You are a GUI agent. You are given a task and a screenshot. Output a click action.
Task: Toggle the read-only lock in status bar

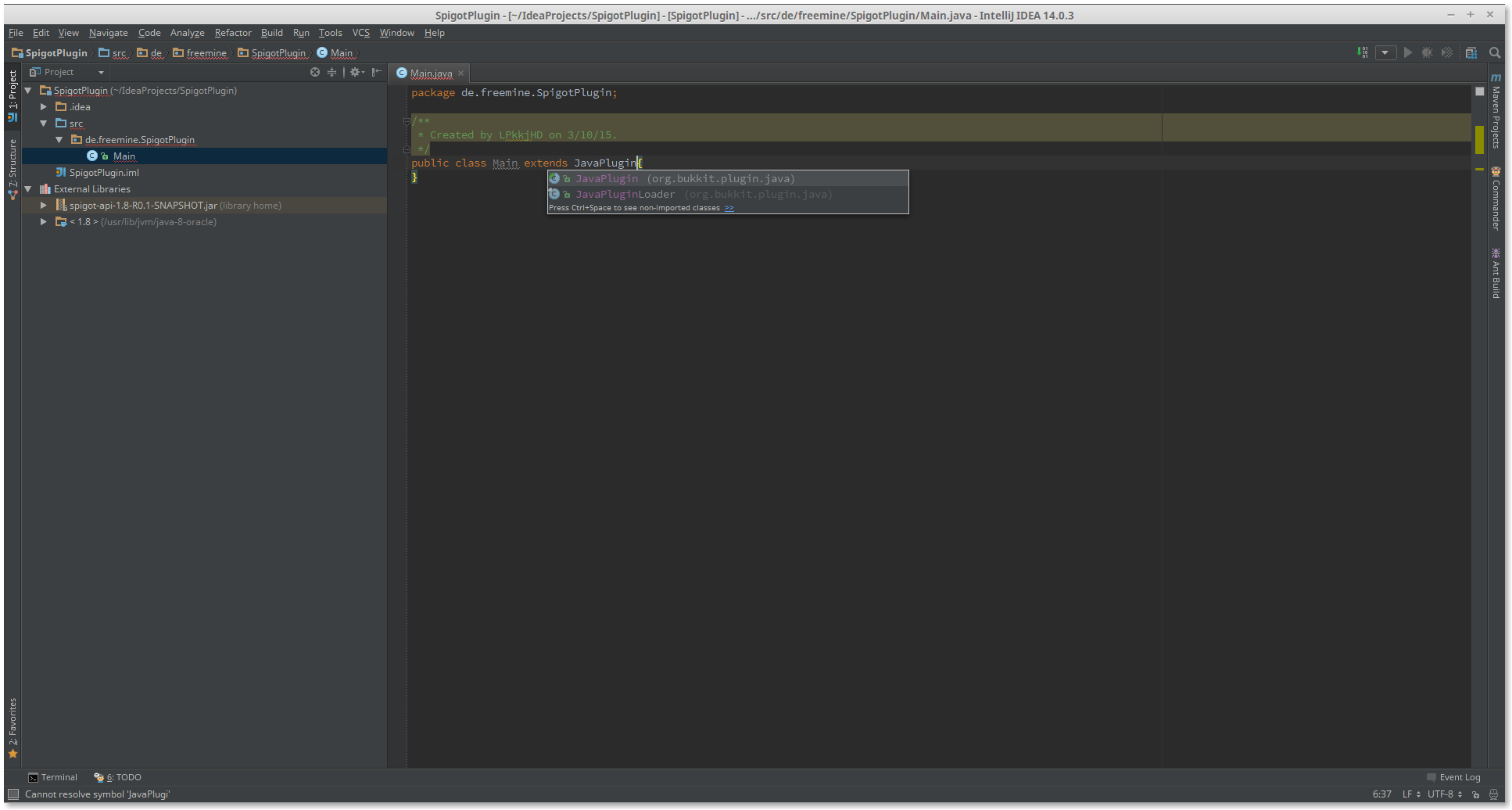1475,794
